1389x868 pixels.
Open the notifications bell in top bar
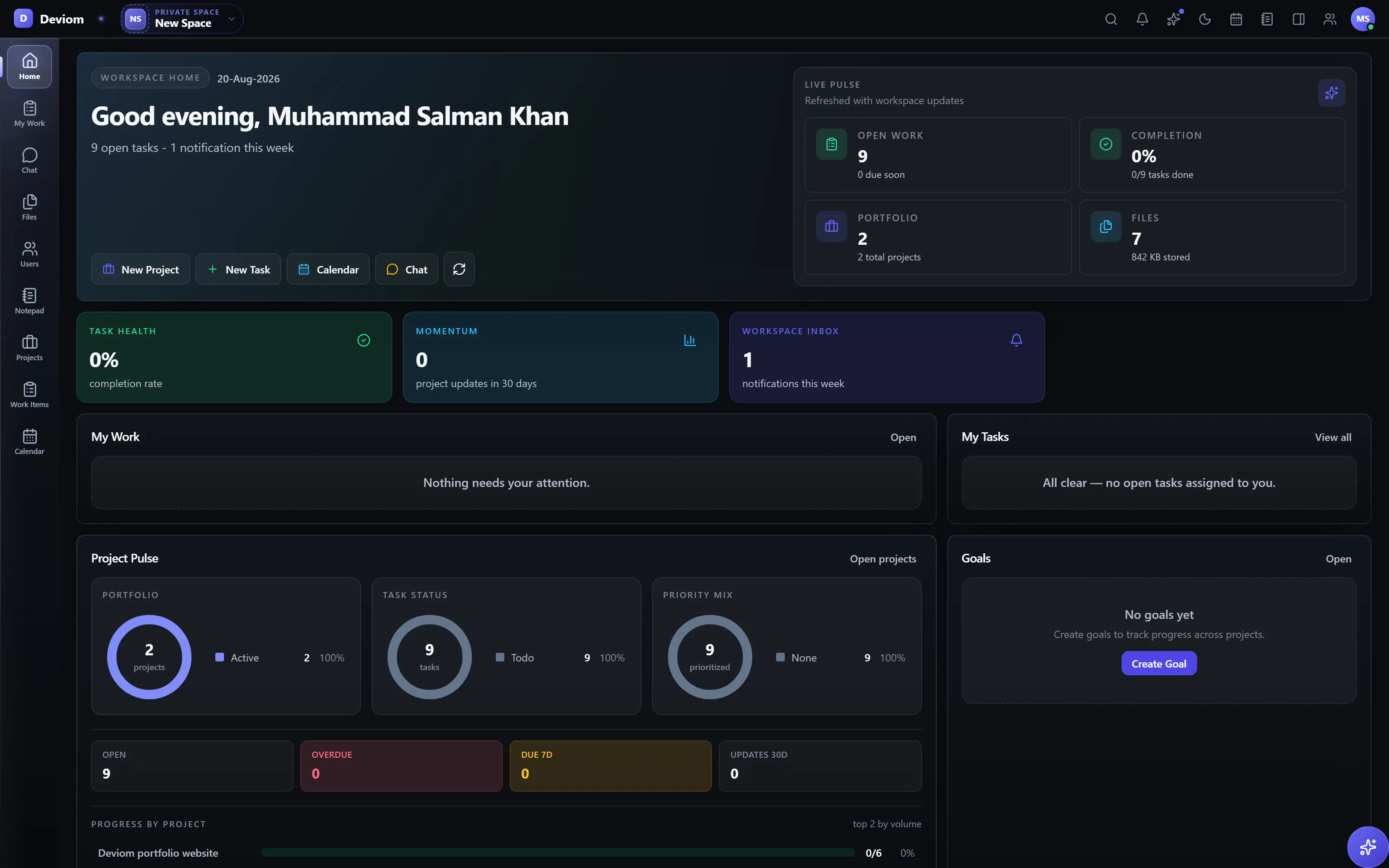(1142, 19)
